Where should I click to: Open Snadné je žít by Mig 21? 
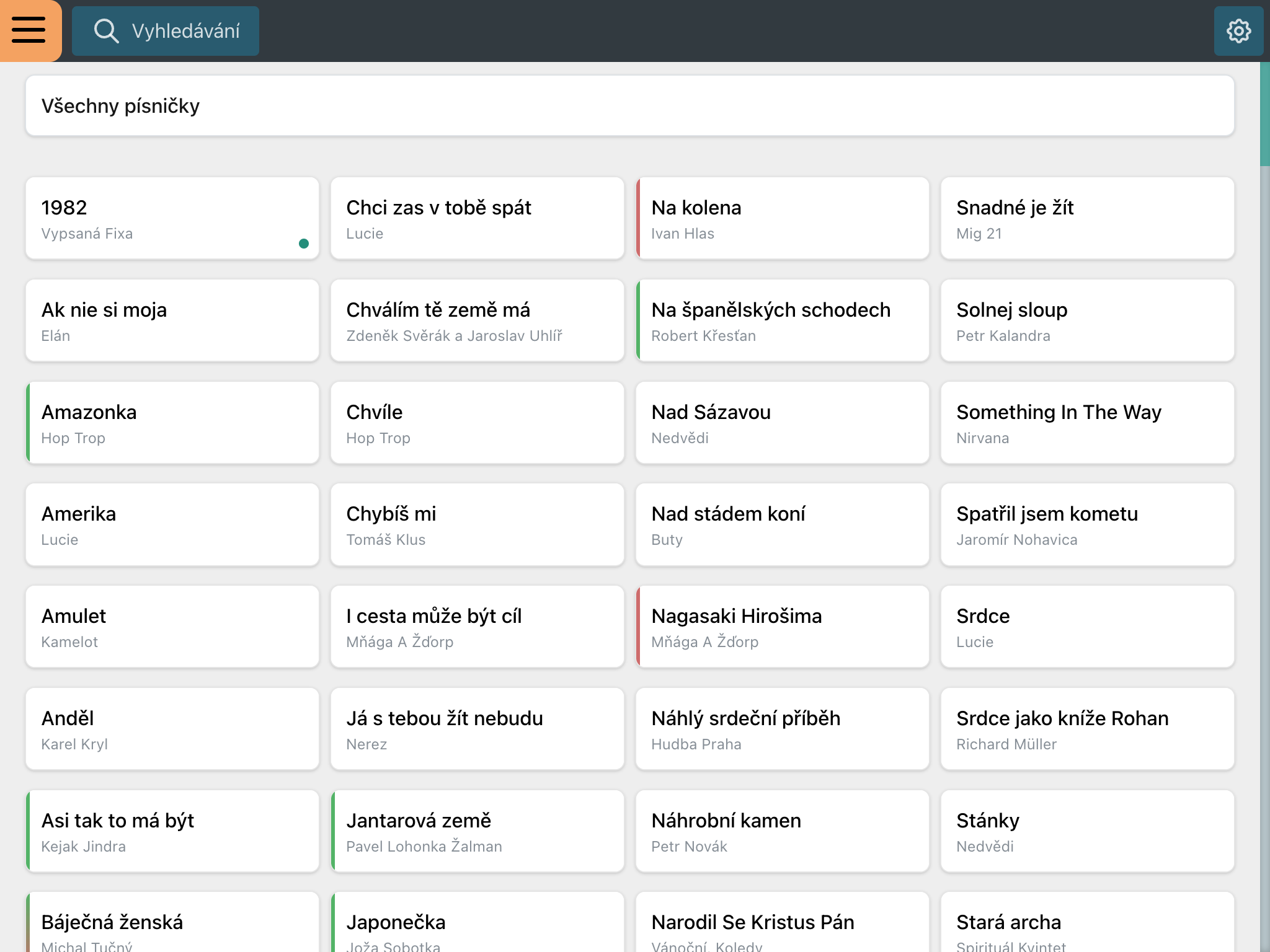point(1088,218)
